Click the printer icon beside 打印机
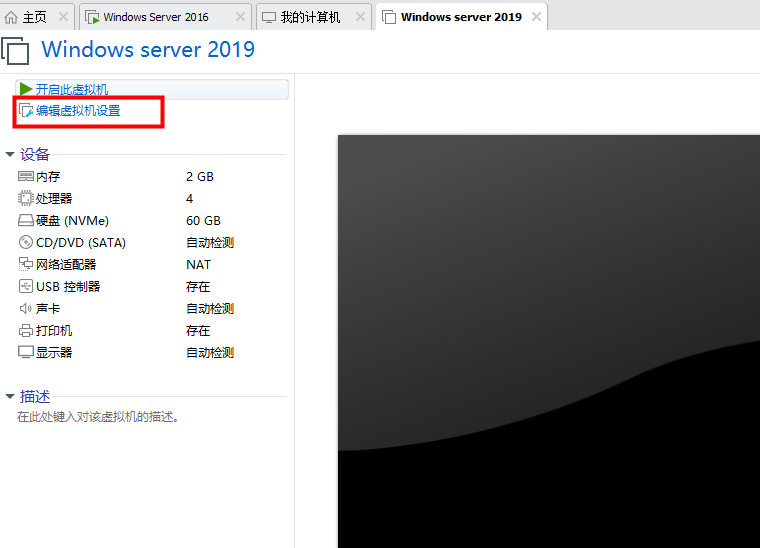The width and height of the screenshot is (760, 548). click(26, 331)
